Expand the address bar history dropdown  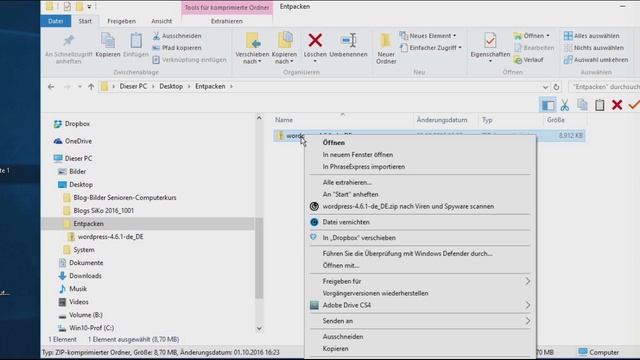click(x=545, y=87)
